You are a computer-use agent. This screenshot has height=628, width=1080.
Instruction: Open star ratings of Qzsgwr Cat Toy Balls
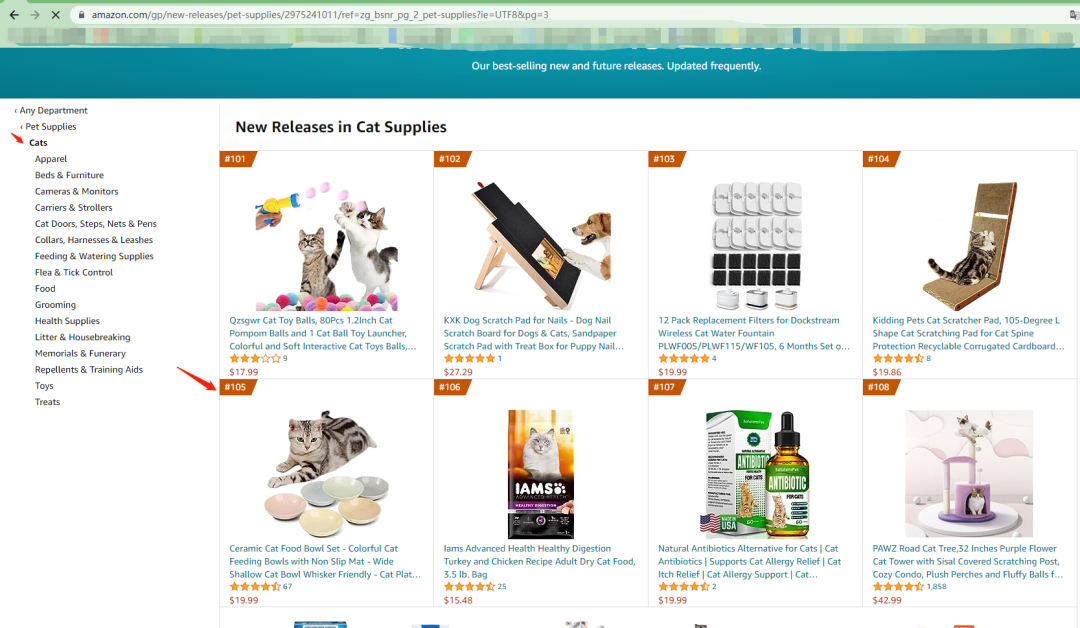pyautogui.click(x=255, y=359)
